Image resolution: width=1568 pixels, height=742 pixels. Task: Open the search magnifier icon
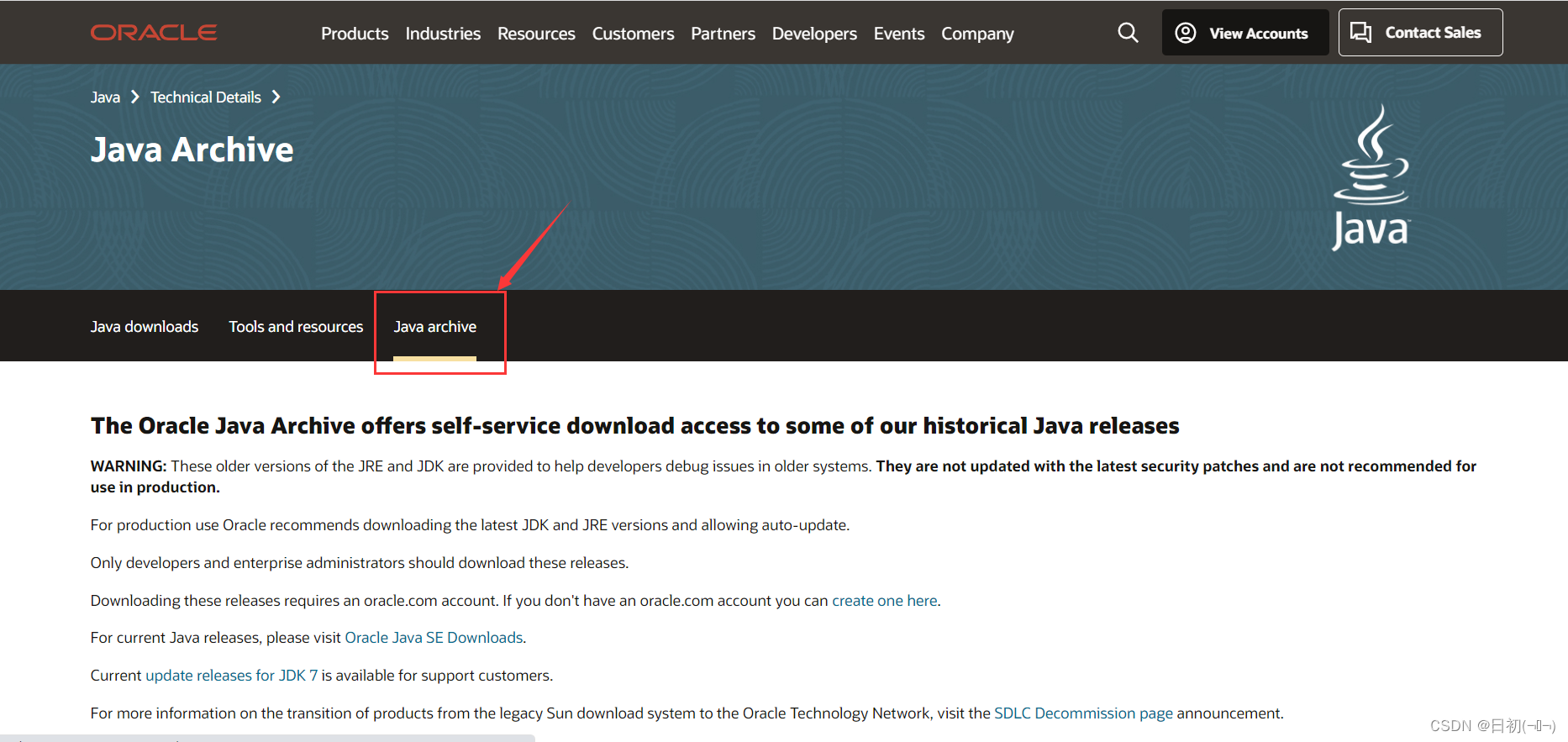click(x=1128, y=33)
